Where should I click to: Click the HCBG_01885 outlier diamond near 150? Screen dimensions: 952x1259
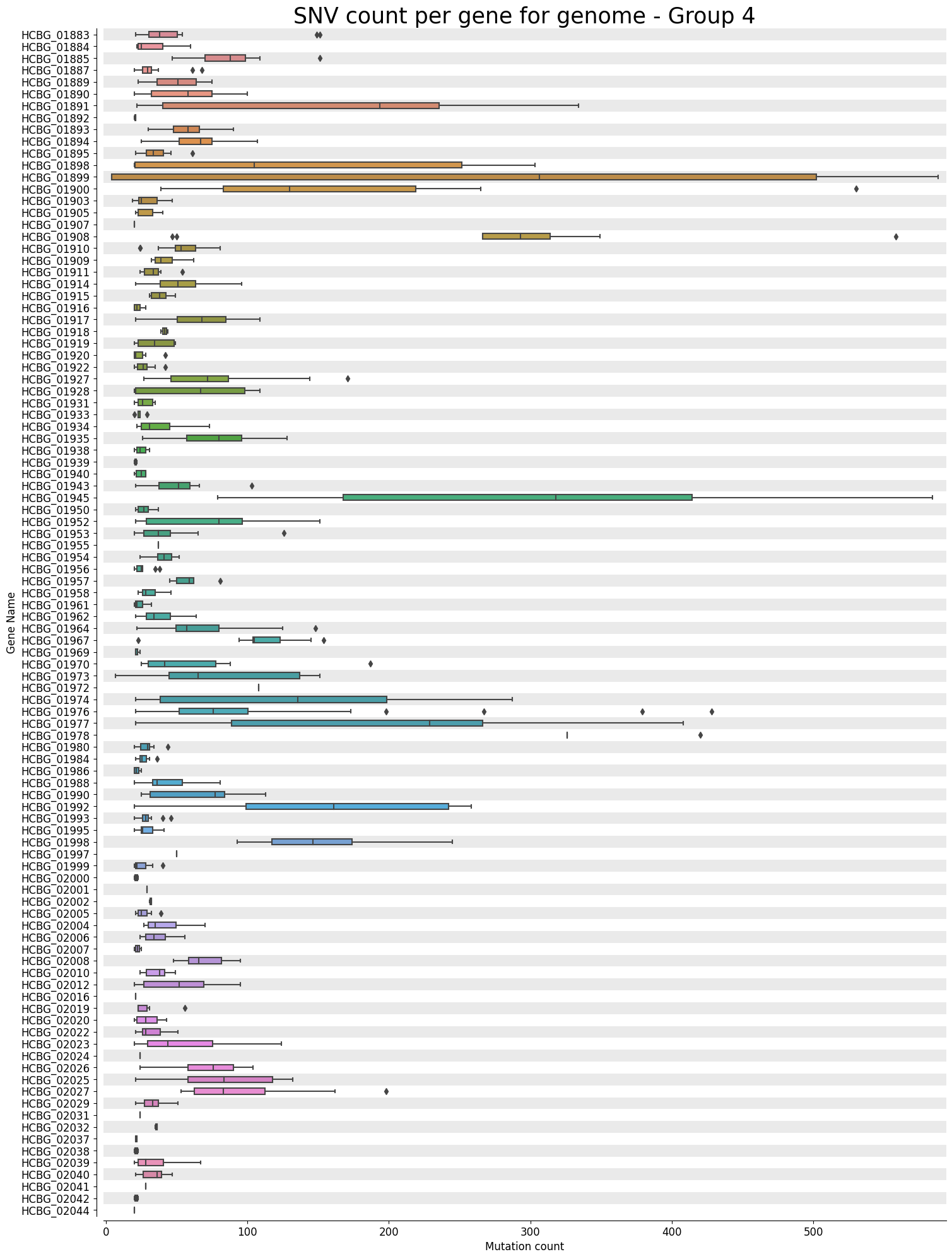pyautogui.click(x=320, y=58)
